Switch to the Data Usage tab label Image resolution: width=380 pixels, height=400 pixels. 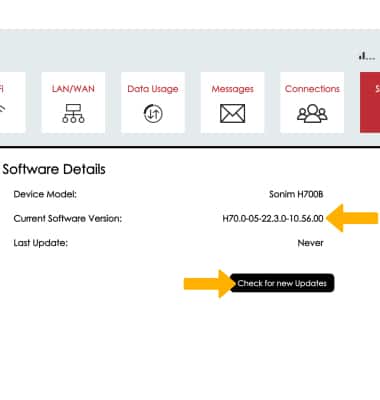(x=153, y=89)
